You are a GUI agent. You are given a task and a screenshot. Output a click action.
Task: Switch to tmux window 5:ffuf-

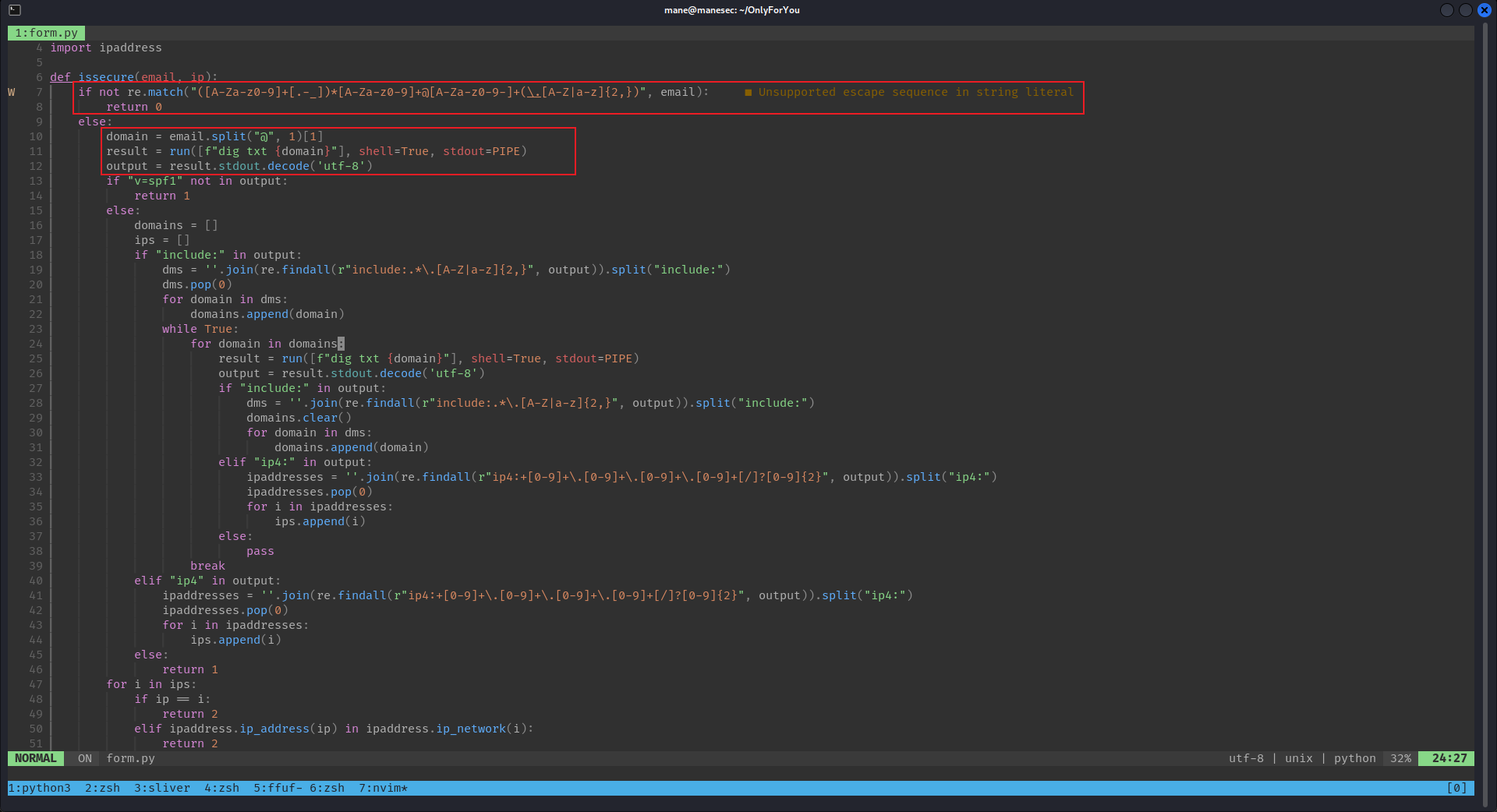click(278, 788)
